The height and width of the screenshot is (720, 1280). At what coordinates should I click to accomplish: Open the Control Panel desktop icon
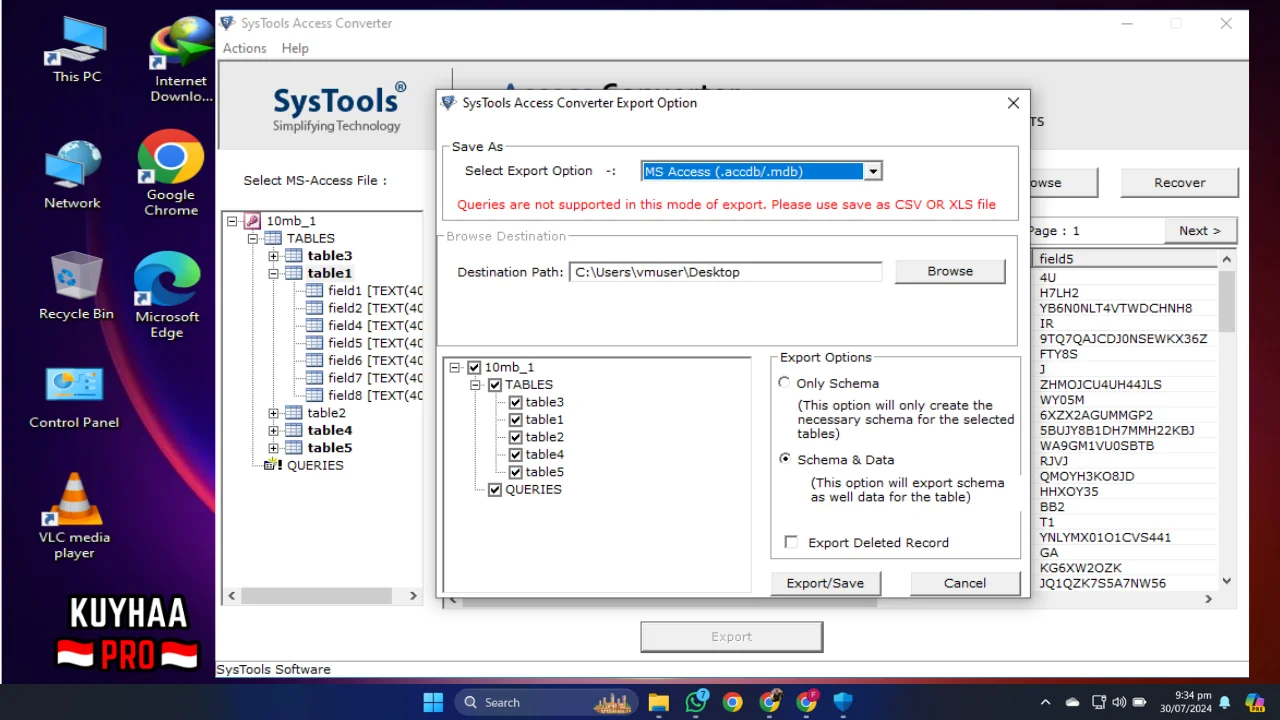(74, 397)
